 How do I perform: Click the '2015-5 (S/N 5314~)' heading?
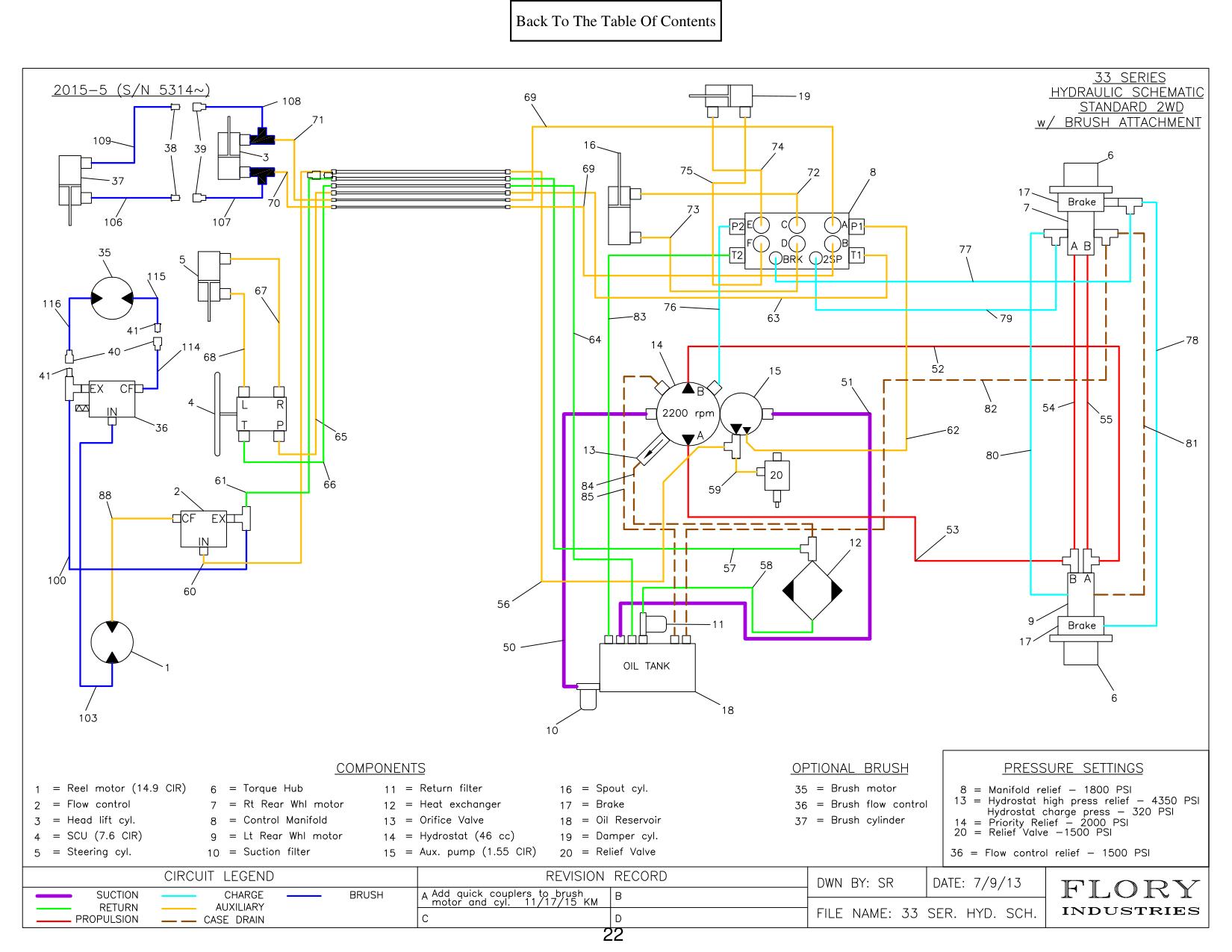click(131, 90)
